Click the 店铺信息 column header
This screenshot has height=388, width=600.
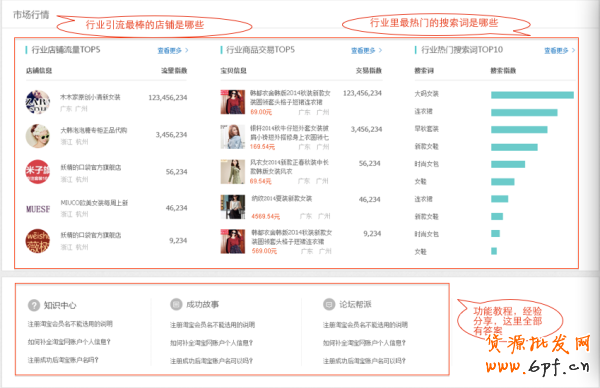[x=39, y=71]
